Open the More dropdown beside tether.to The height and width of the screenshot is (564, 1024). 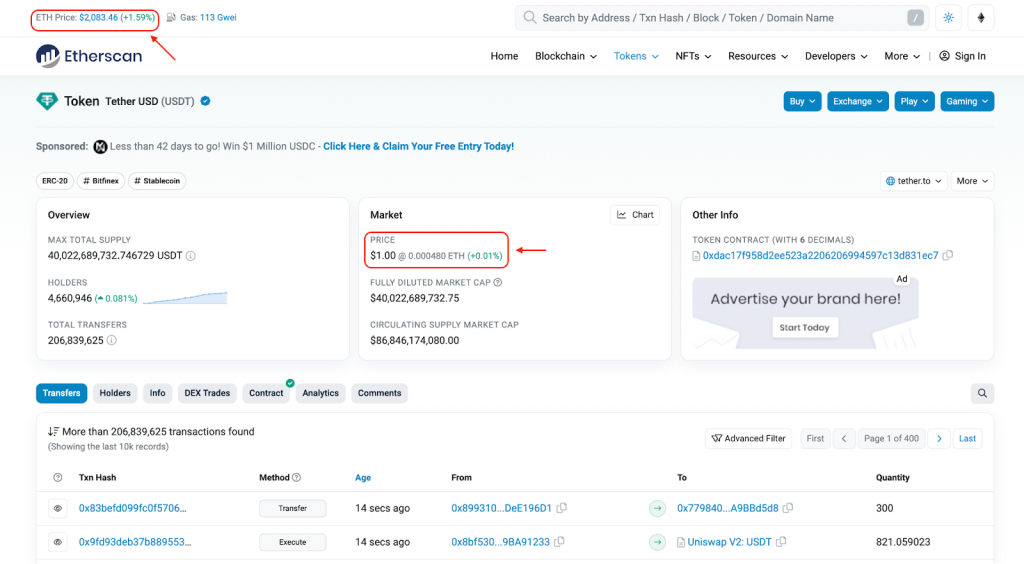972,181
